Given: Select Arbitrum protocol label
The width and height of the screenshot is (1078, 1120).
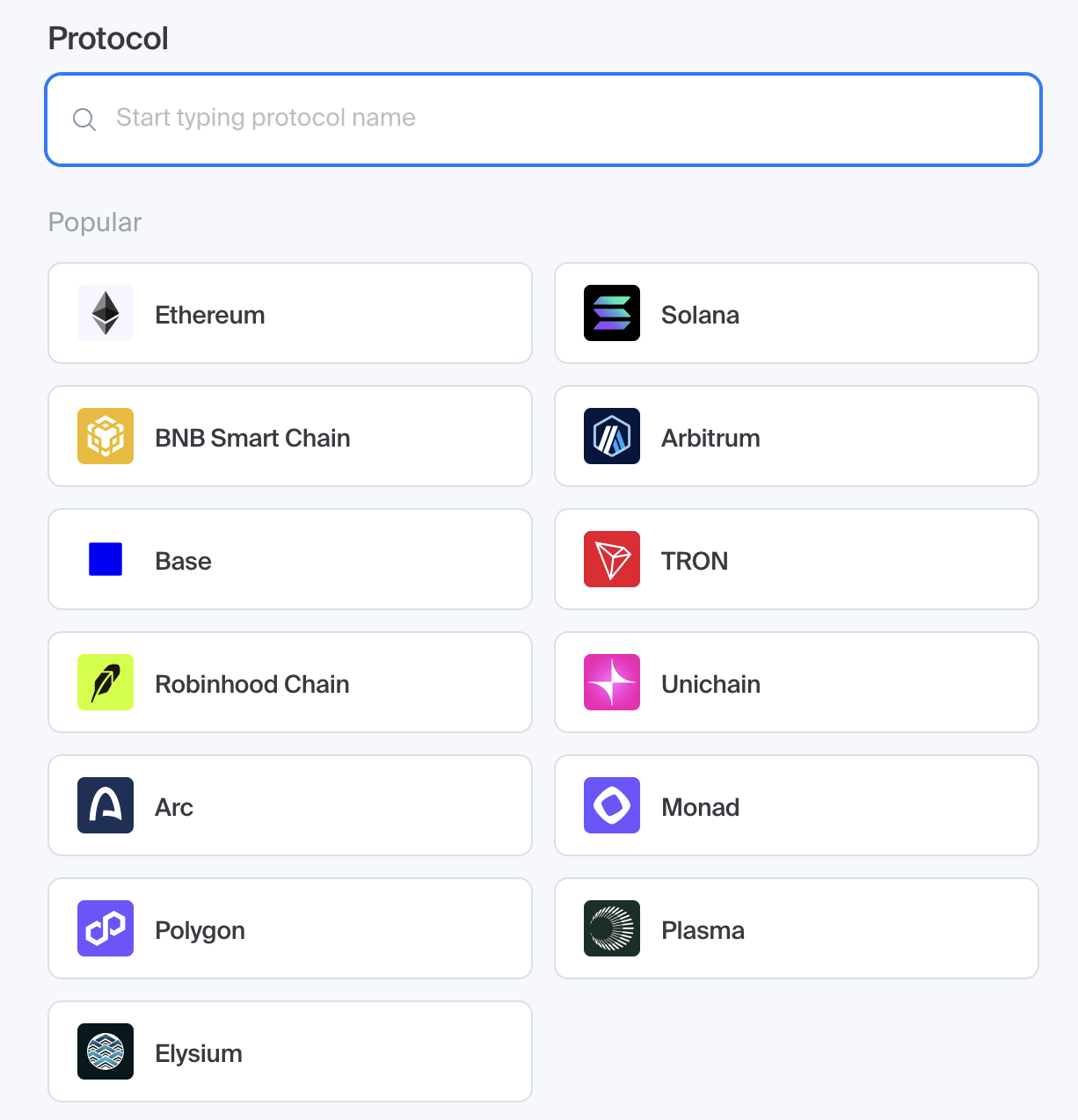Looking at the screenshot, I should click(710, 438).
